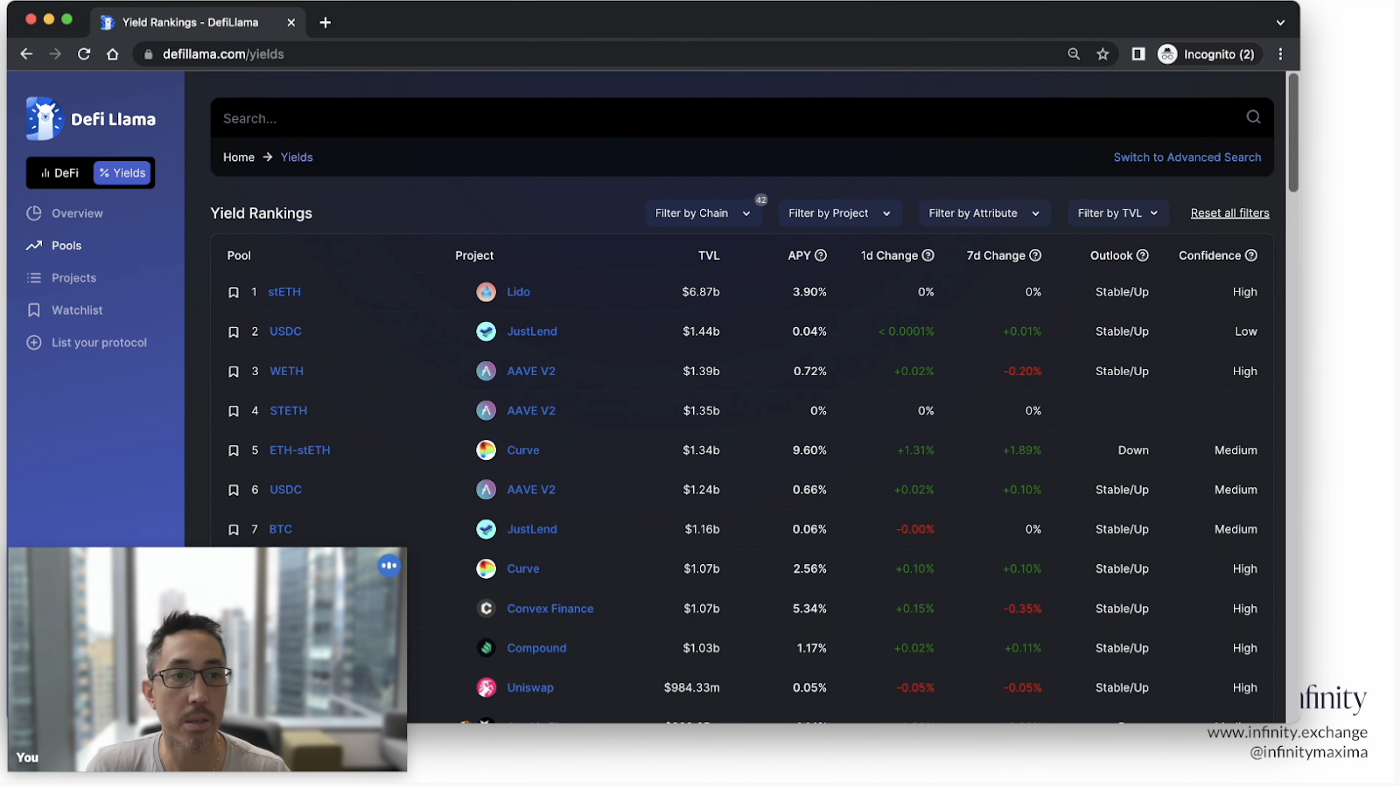
Task: Click the 1d Change help icon
Action: 928,256
